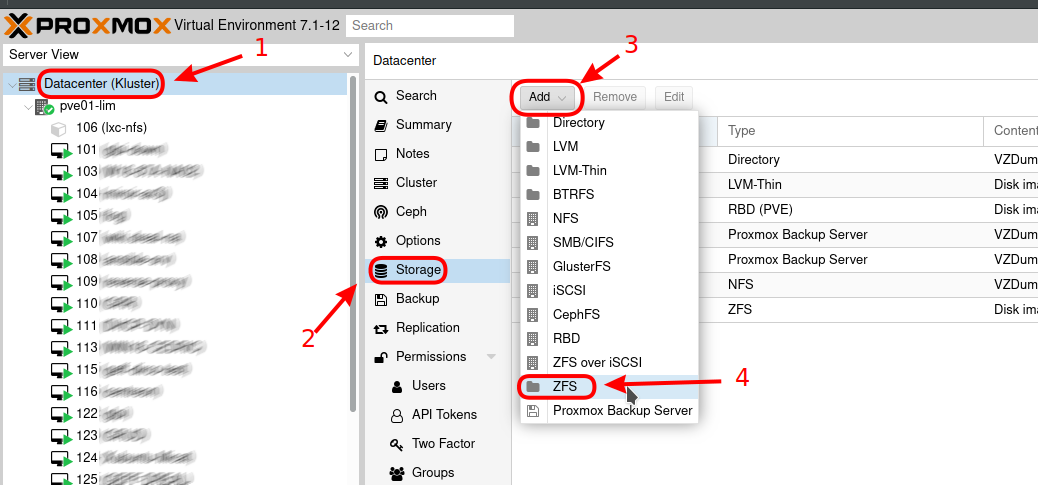Choose RBD from the Add menu
Viewport: 1038px width, 485px height.
609,339
